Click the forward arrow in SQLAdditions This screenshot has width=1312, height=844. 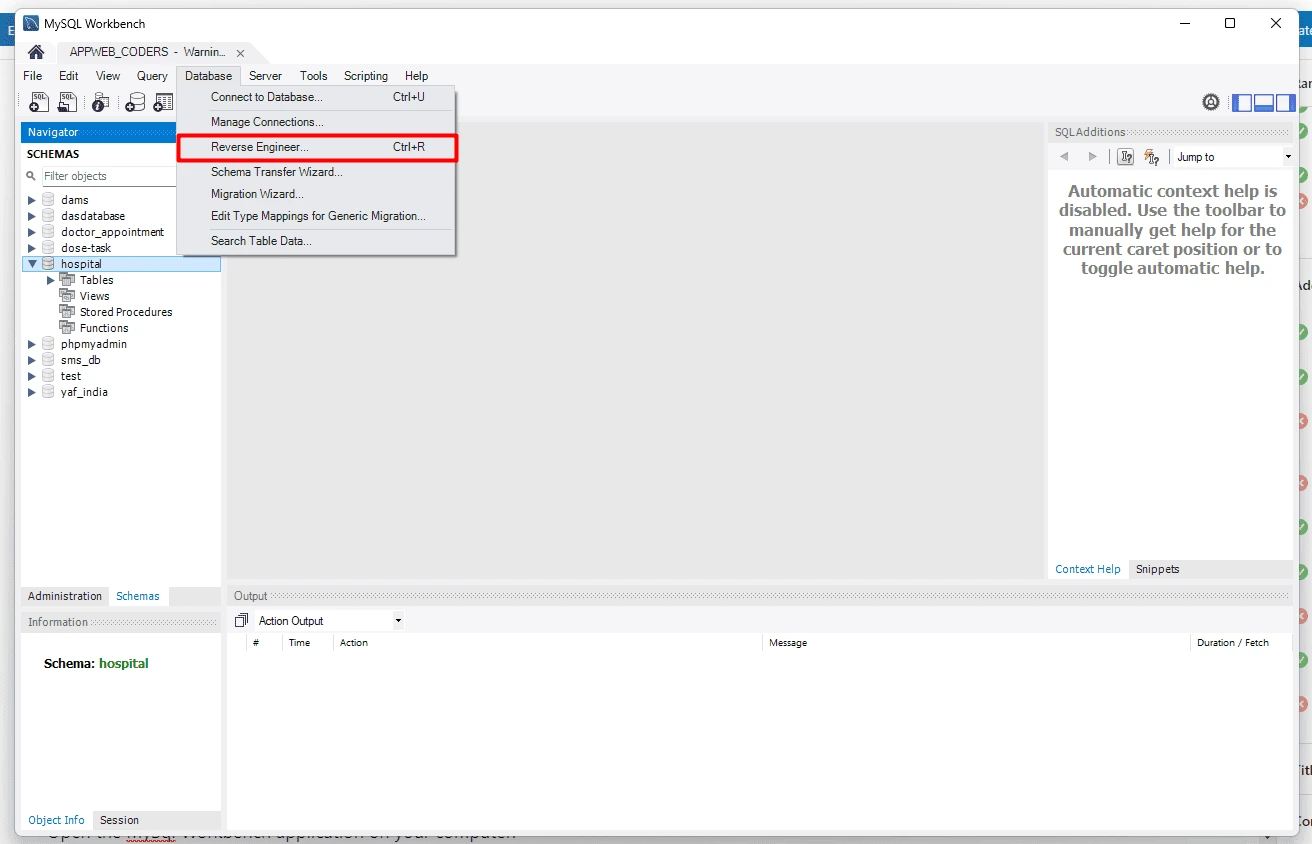pyautogui.click(x=1092, y=157)
